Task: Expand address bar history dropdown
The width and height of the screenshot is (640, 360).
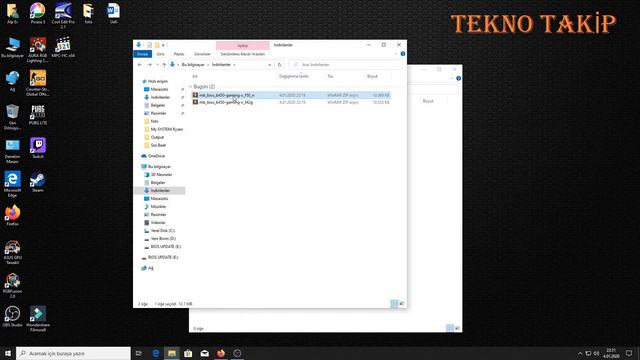Action: point(269,64)
